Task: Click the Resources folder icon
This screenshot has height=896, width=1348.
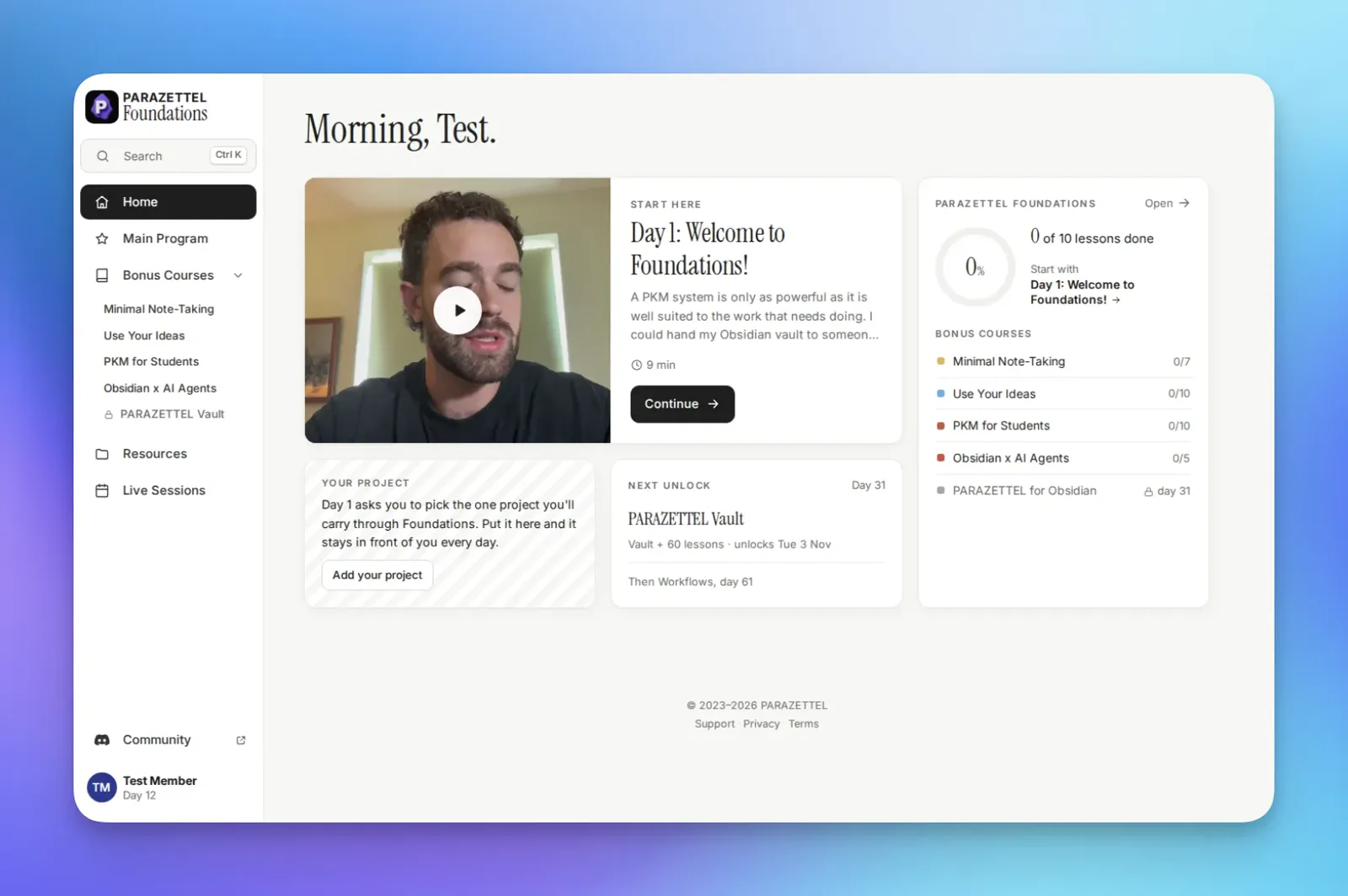Action: tap(102, 454)
